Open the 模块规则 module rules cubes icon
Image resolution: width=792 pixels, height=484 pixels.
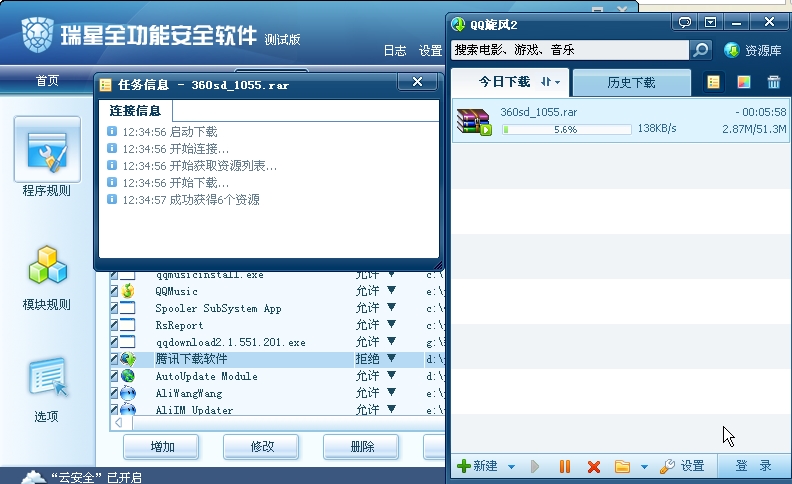coord(47,265)
